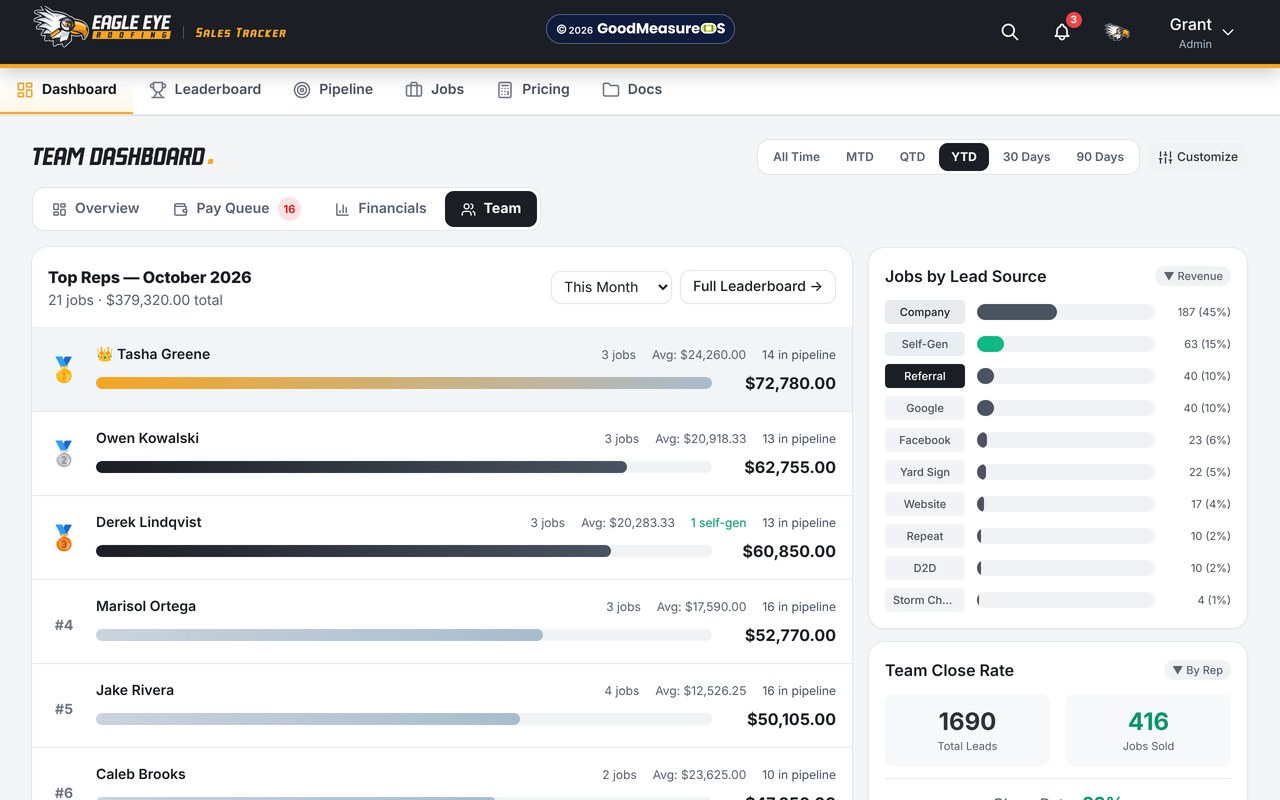Switch the period to QTD
Screen dimensions: 1280x800
(912, 157)
